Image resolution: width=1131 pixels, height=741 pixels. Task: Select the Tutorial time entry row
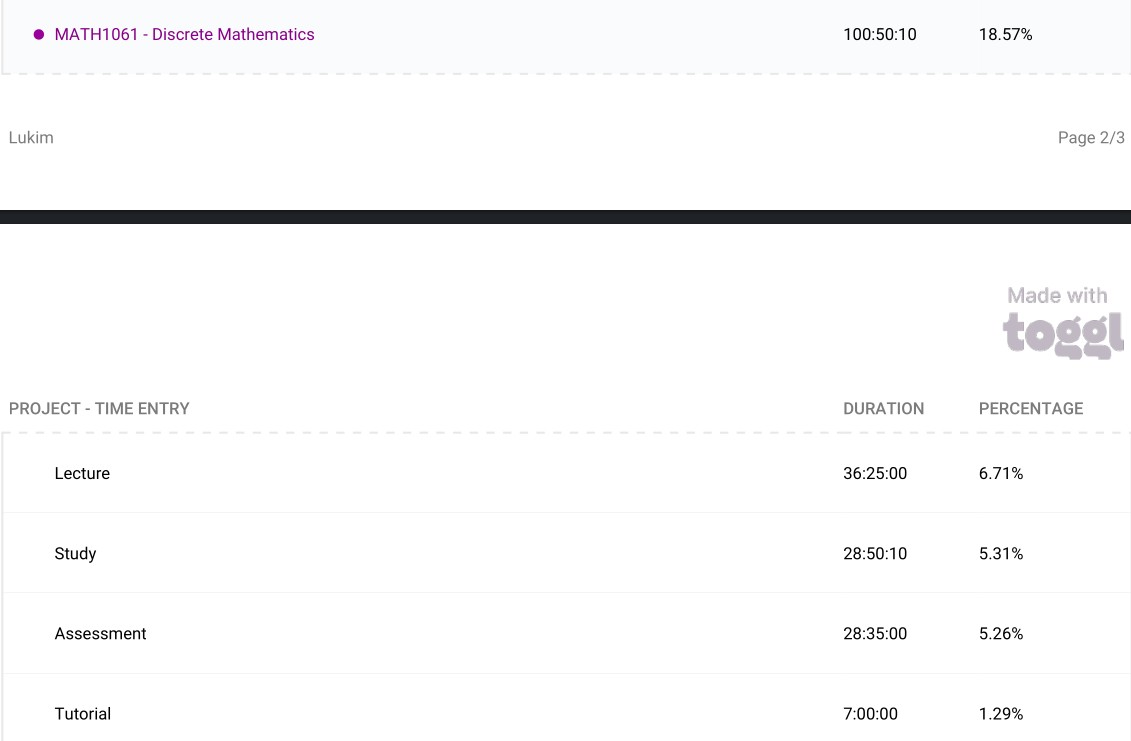tap(82, 714)
